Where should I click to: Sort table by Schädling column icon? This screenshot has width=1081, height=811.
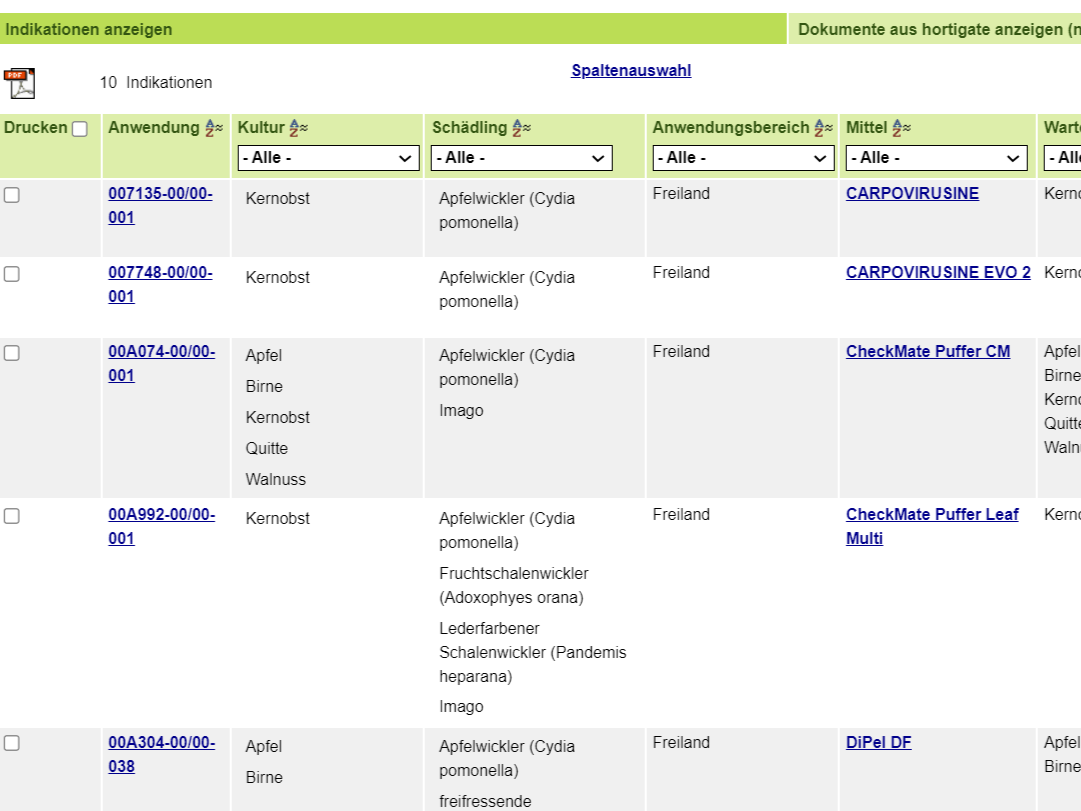(x=521, y=128)
